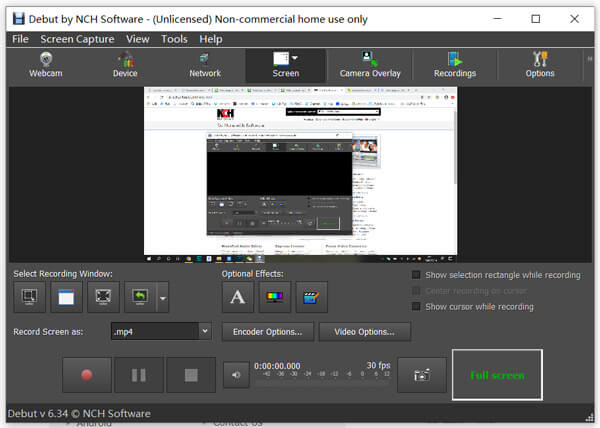Take a snapshot with the camera icon
This screenshot has width=600, height=428.
tap(422, 375)
